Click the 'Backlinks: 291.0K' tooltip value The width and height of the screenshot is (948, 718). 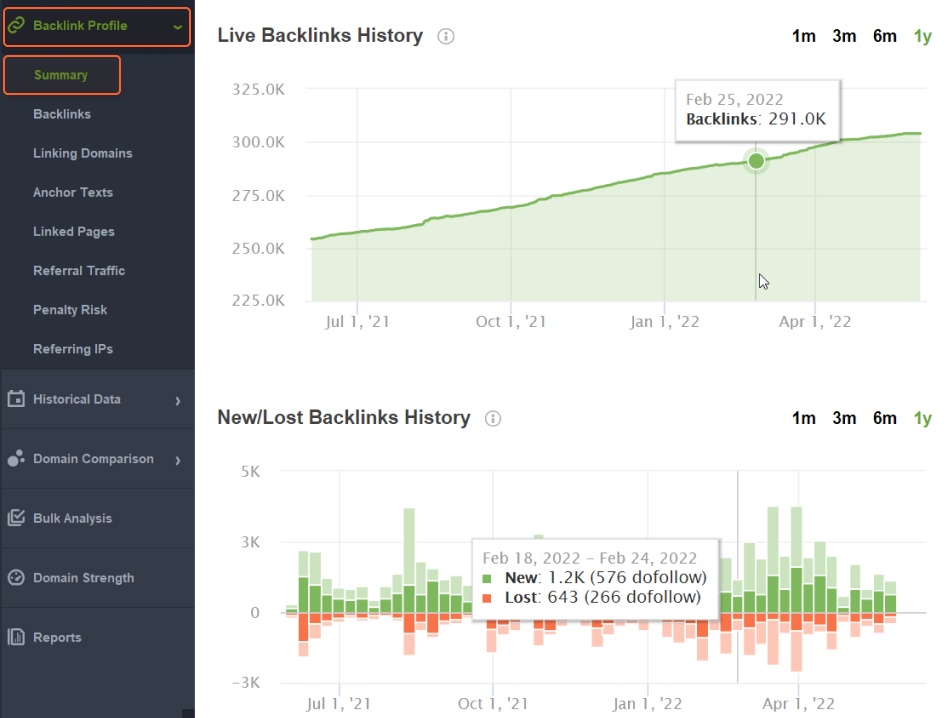point(756,119)
